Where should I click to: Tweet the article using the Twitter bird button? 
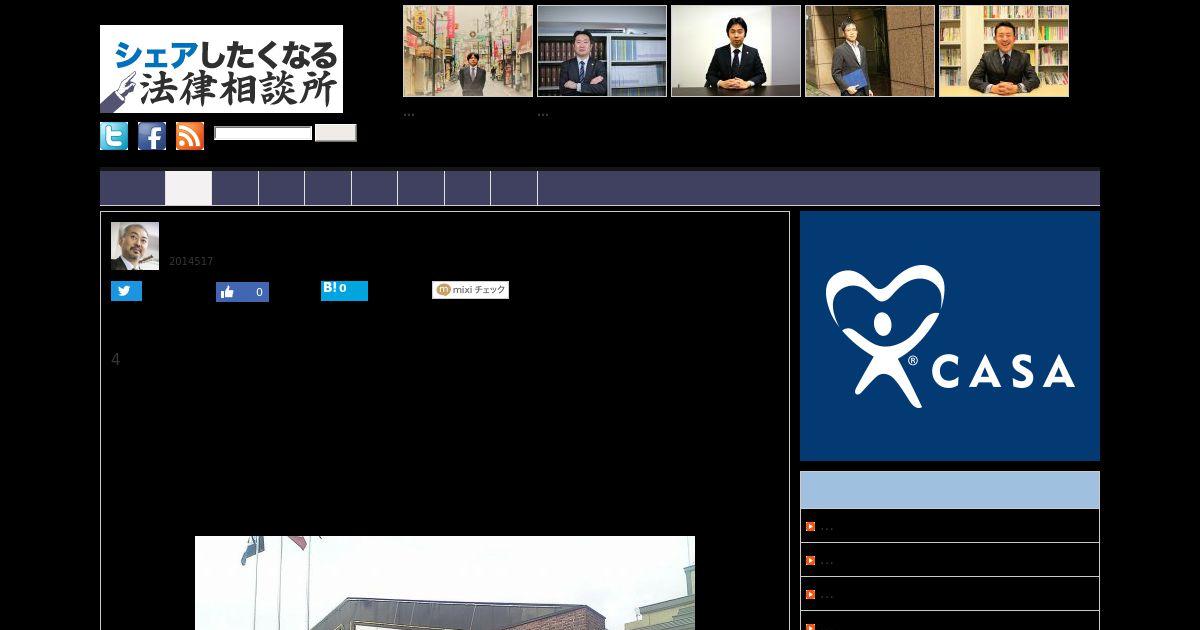tap(126, 291)
